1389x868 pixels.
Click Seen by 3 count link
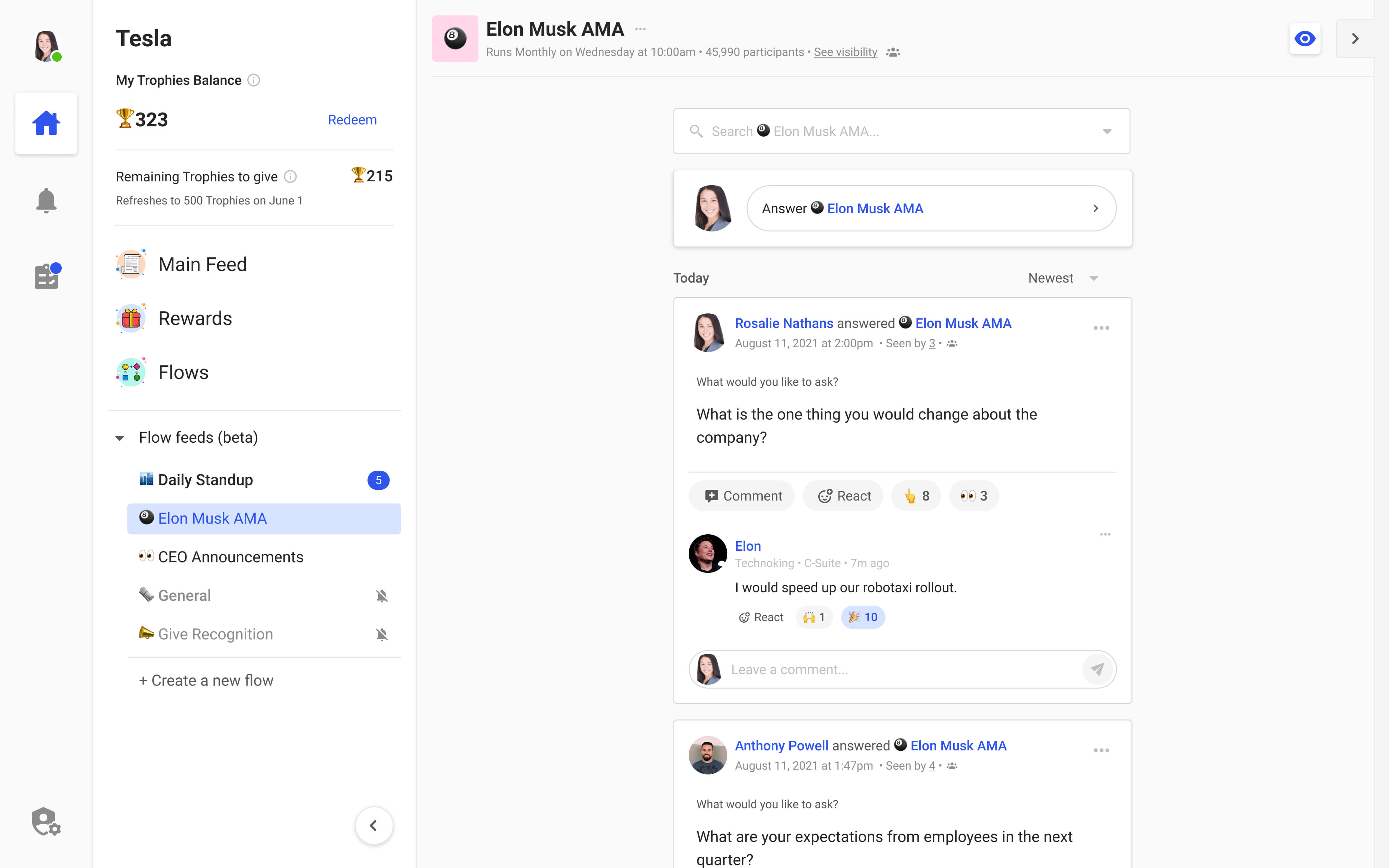pos(931,343)
